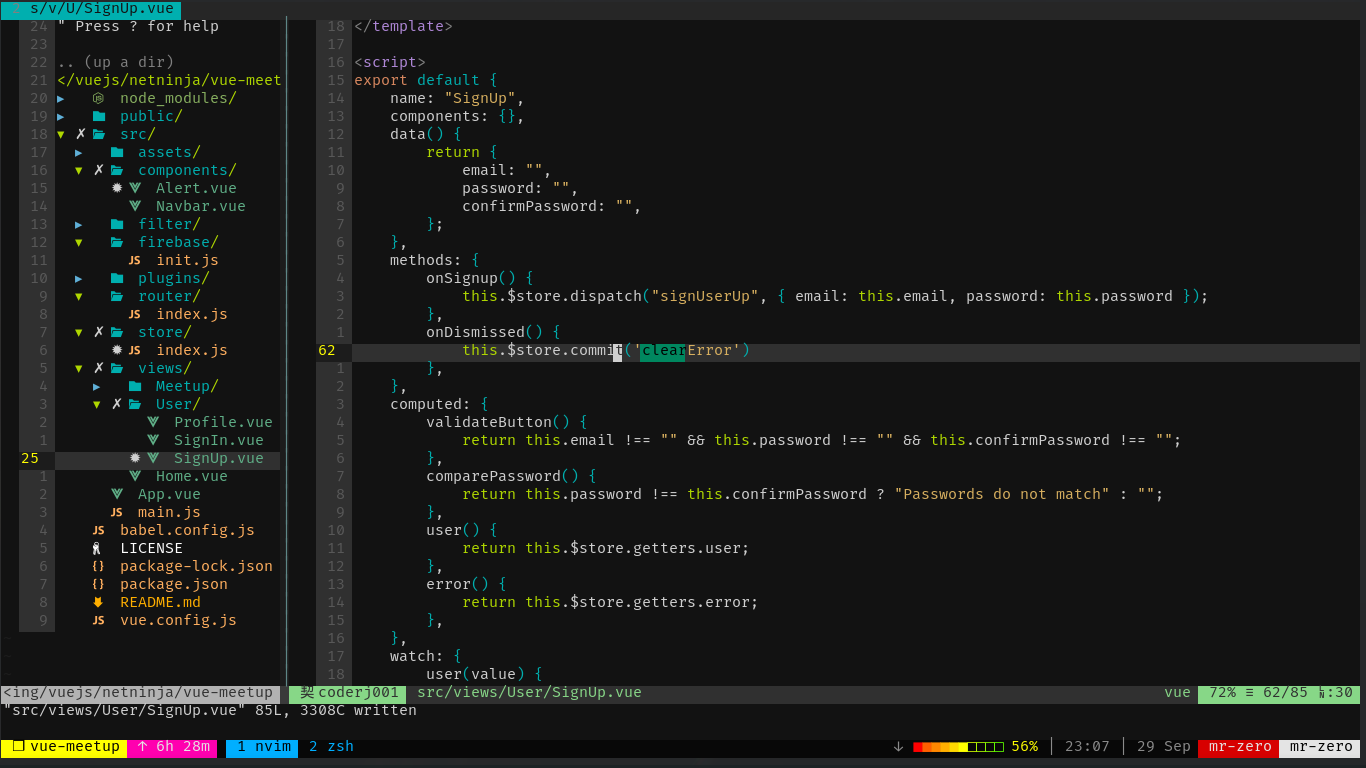
Task: Click the Vue icon beside SignUp.vue in tree
Action: pyautogui.click(x=153, y=458)
